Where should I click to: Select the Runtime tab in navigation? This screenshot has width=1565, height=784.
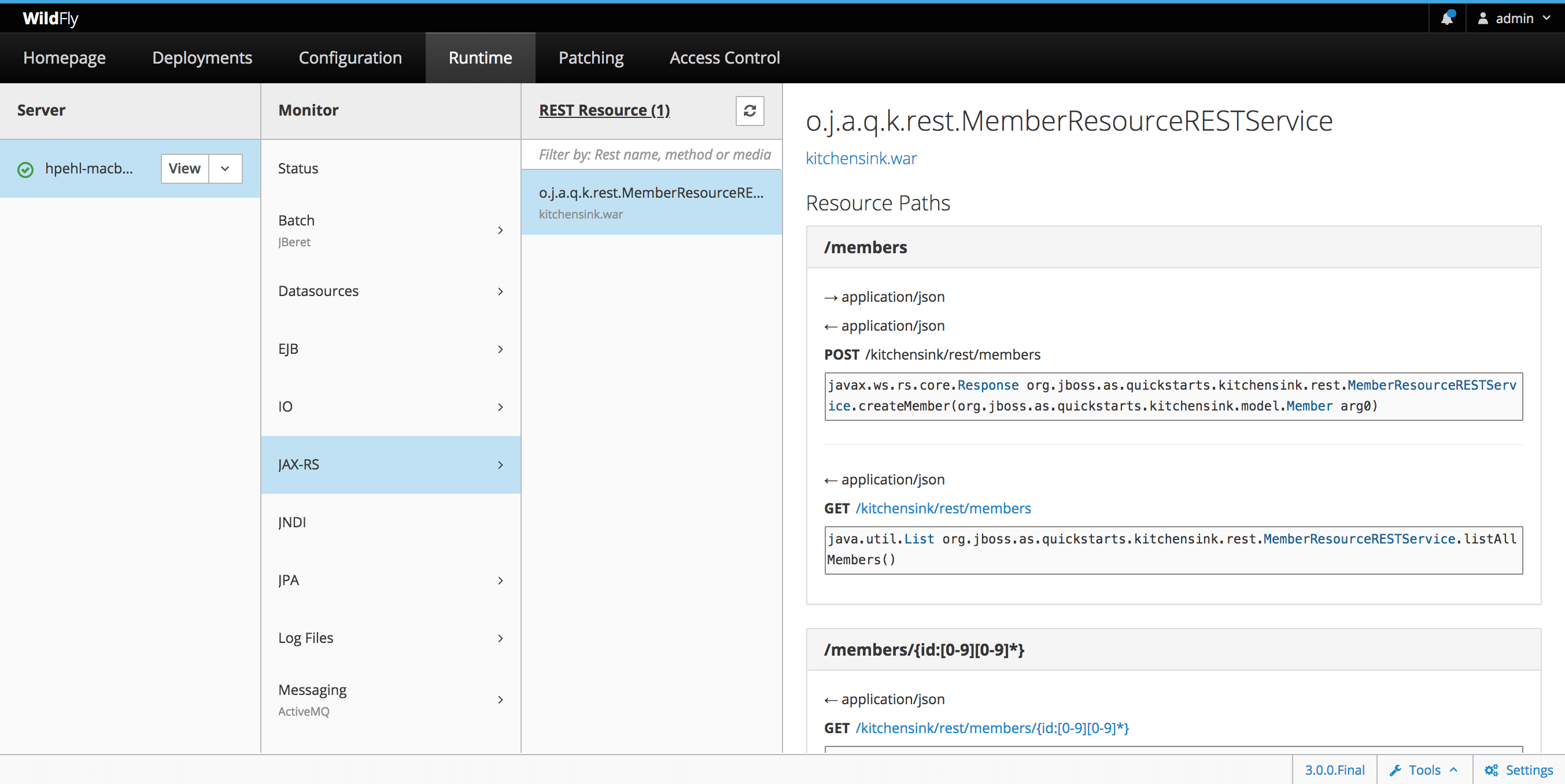click(480, 57)
